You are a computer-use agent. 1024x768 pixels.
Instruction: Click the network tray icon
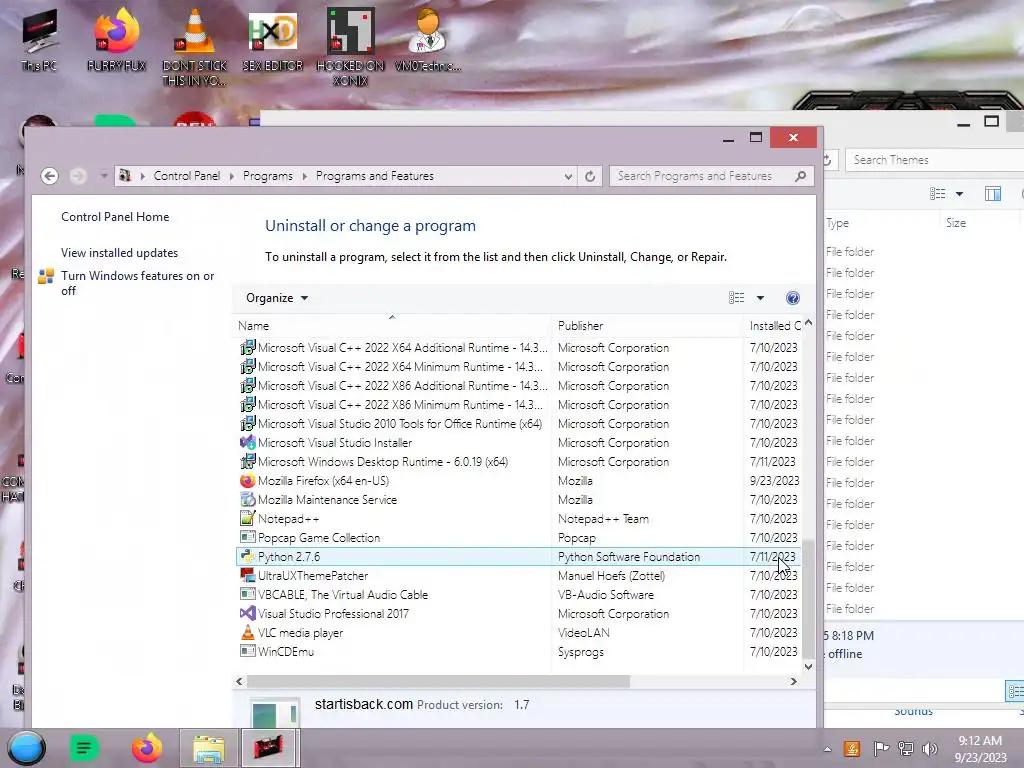pos(906,748)
